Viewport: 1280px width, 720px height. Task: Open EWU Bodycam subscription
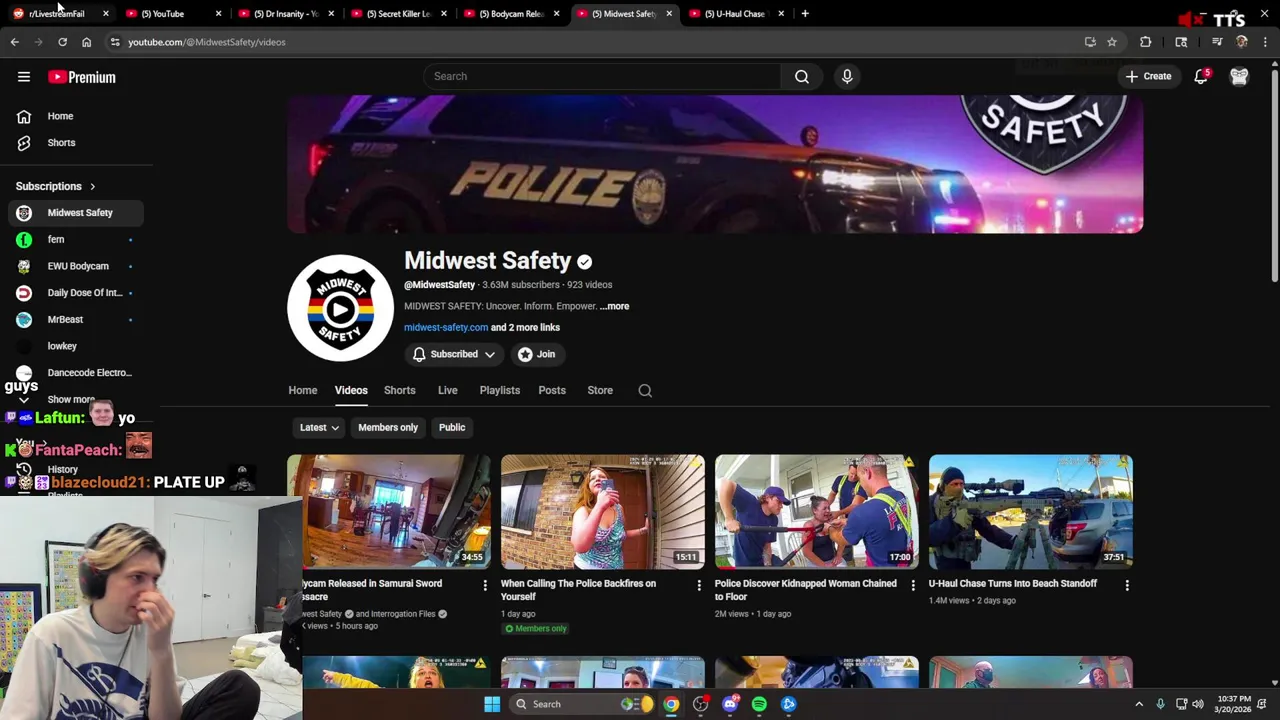pyautogui.click(x=76, y=266)
